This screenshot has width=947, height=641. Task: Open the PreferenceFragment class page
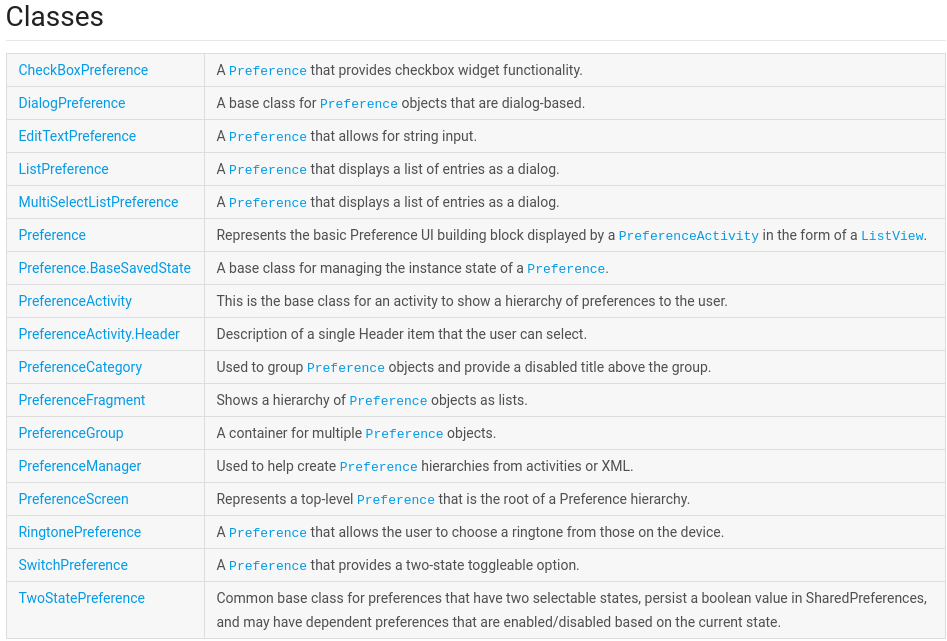82,400
